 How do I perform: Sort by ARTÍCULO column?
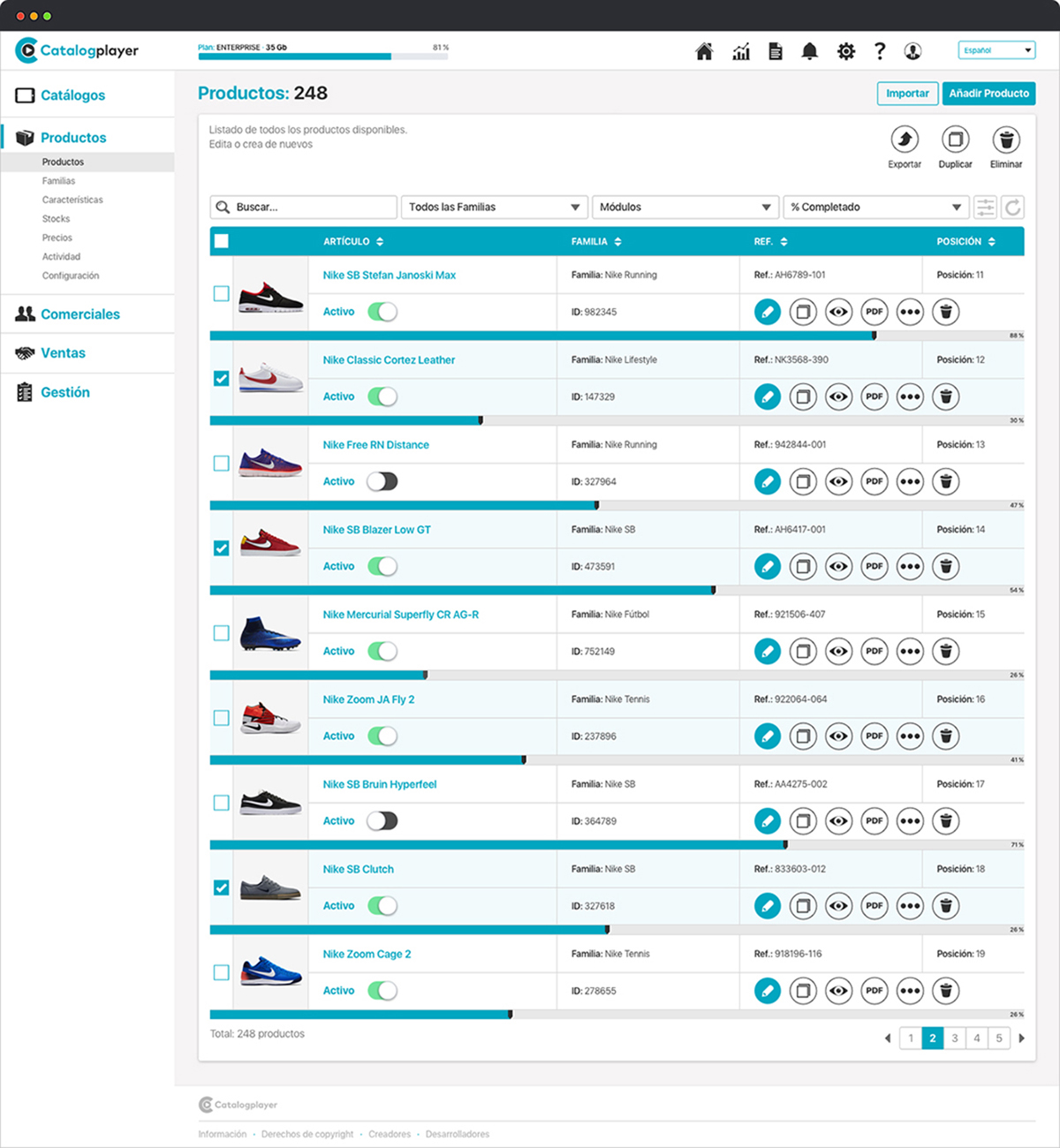pyautogui.click(x=353, y=241)
